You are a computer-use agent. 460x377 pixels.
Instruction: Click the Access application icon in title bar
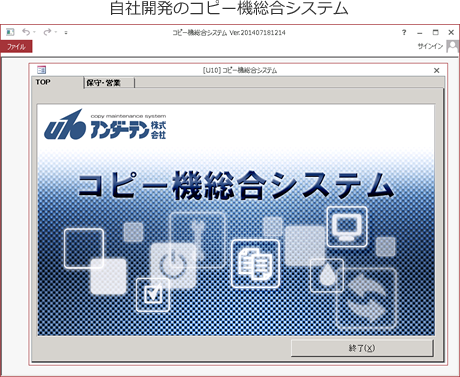tap(10, 32)
